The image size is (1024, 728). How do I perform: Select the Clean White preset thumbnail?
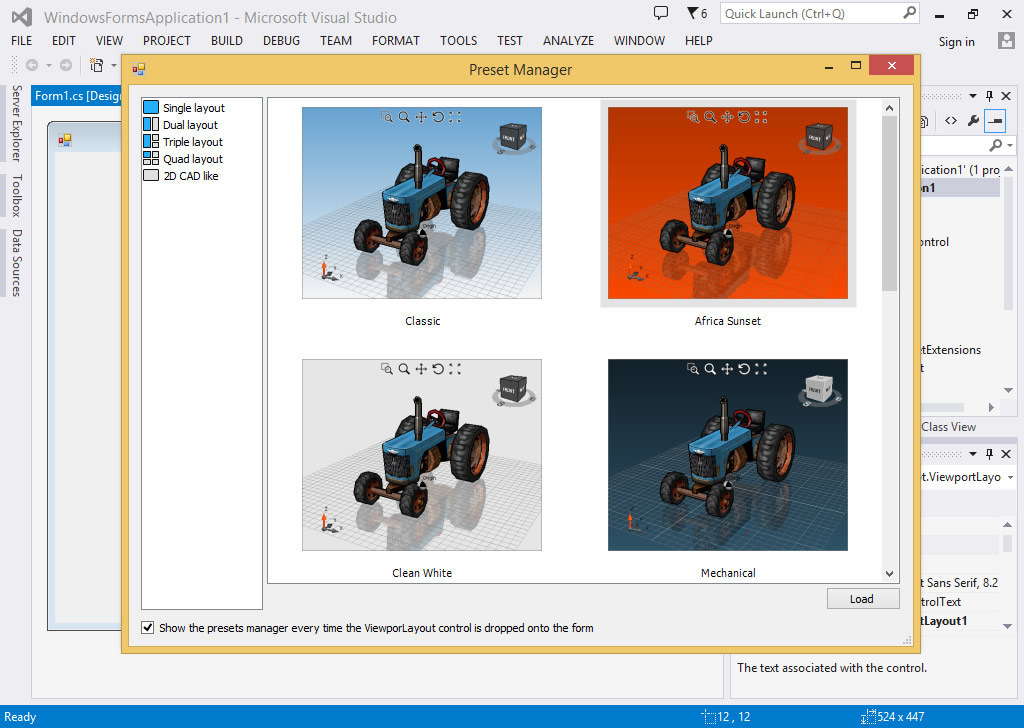click(x=422, y=455)
